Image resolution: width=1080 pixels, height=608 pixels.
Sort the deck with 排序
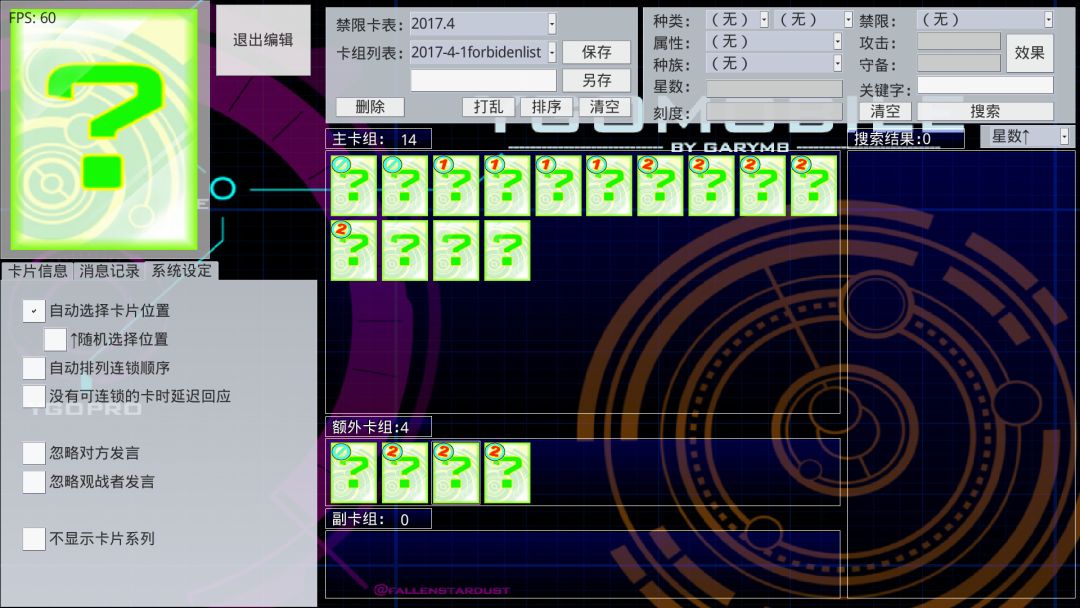coord(546,107)
